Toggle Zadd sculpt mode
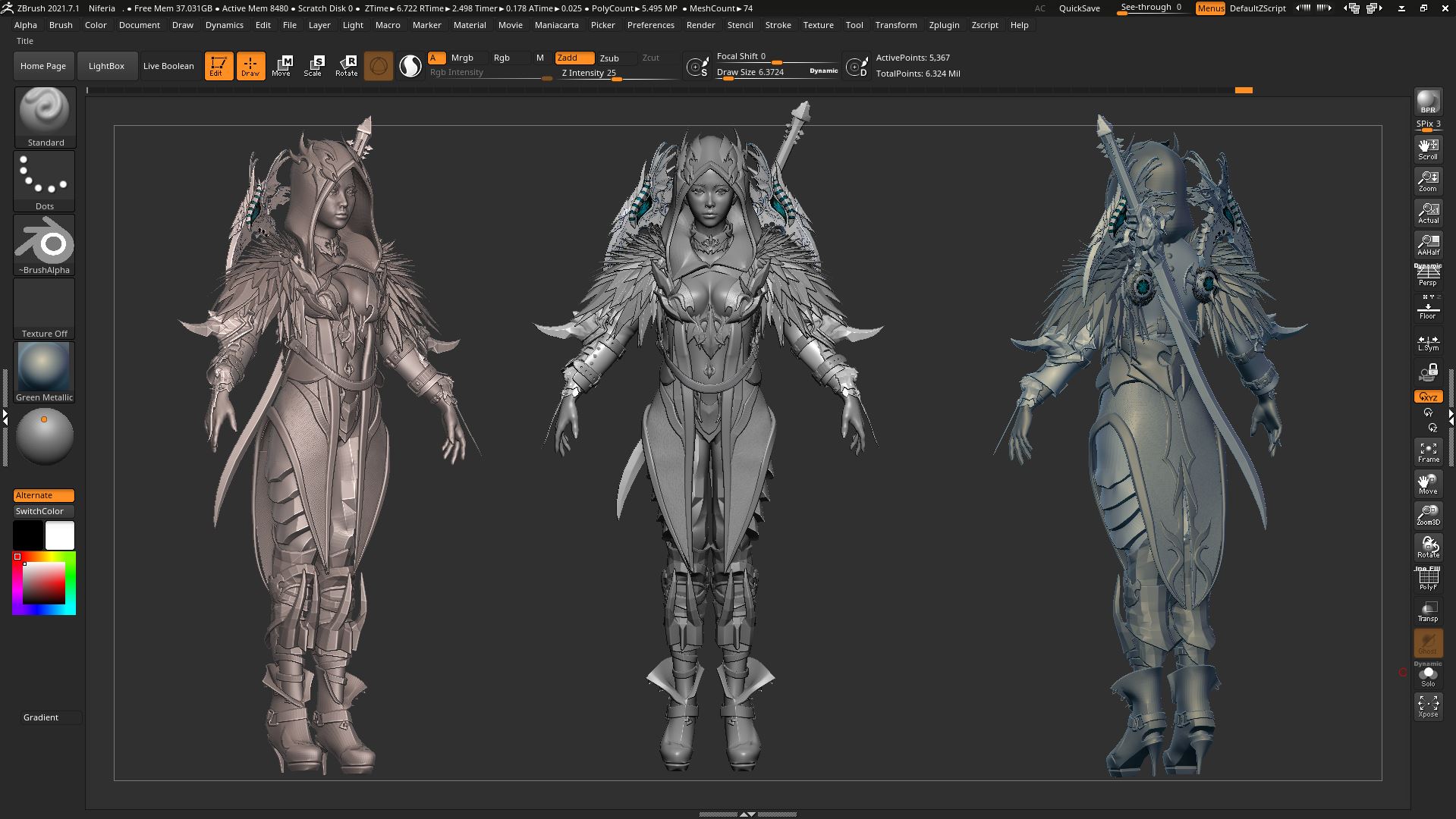 point(574,58)
